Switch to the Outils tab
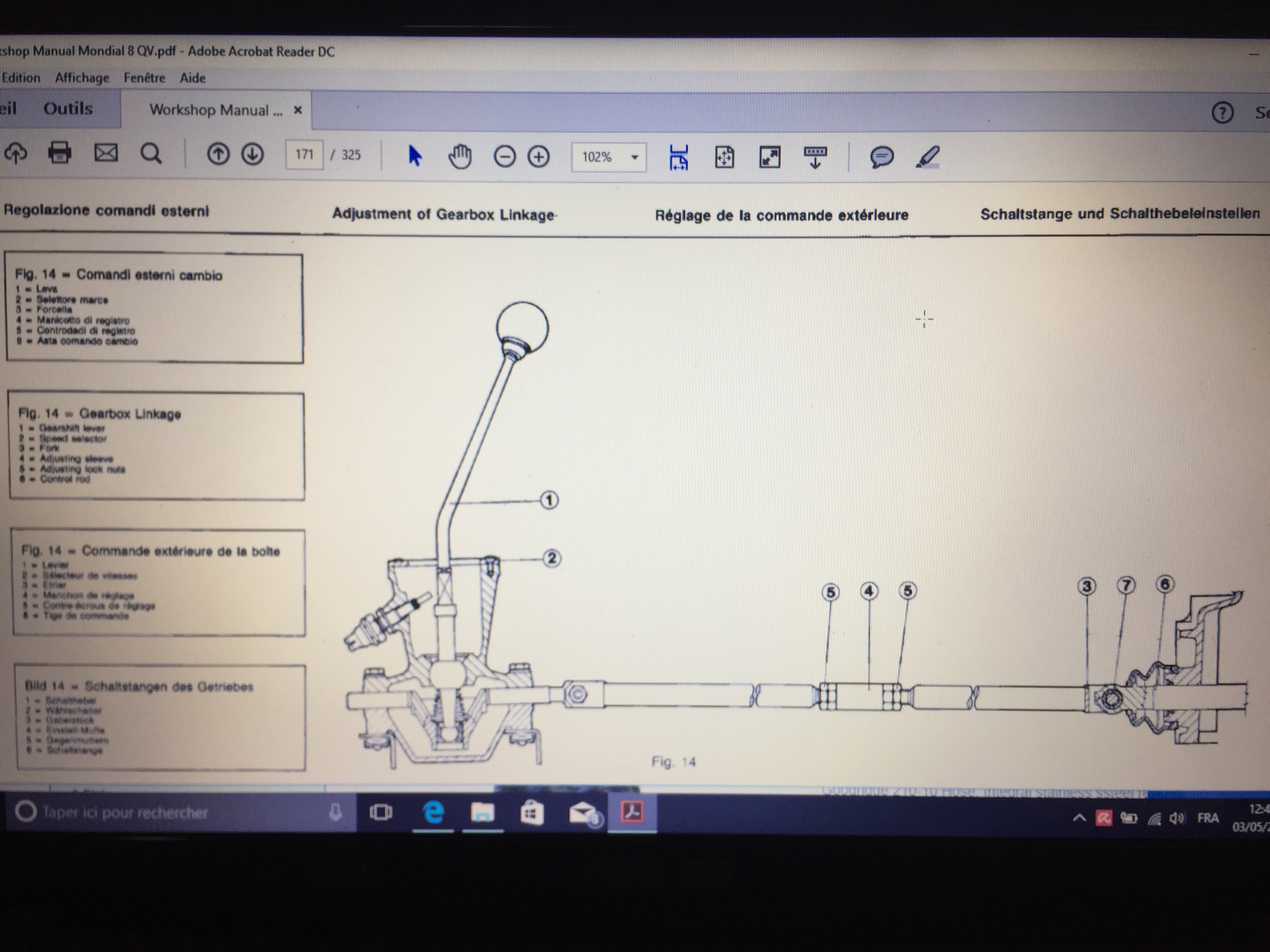The height and width of the screenshot is (952, 1270). click(x=68, y=108)
